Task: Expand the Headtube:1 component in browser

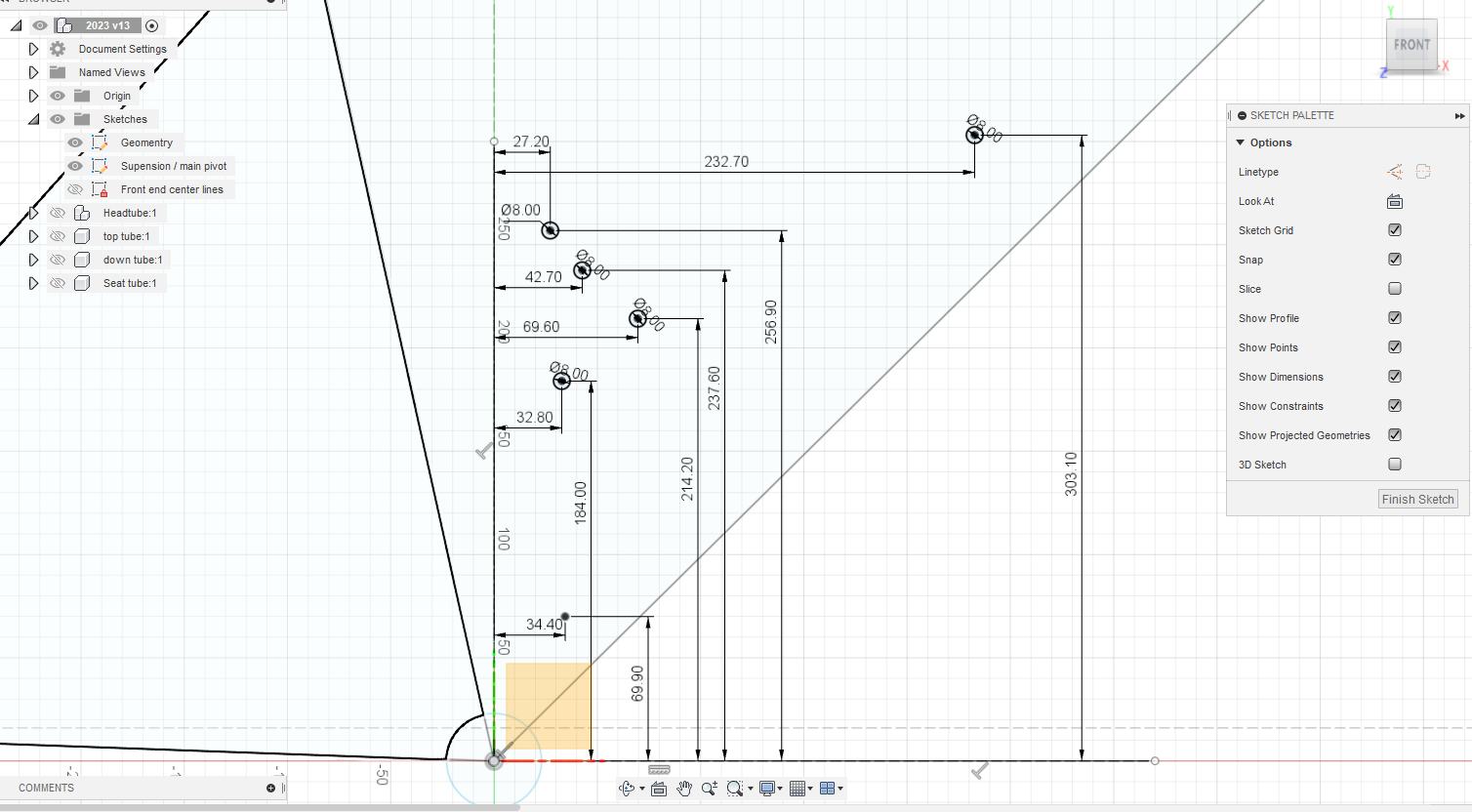Action: click(x=33, y=212)
